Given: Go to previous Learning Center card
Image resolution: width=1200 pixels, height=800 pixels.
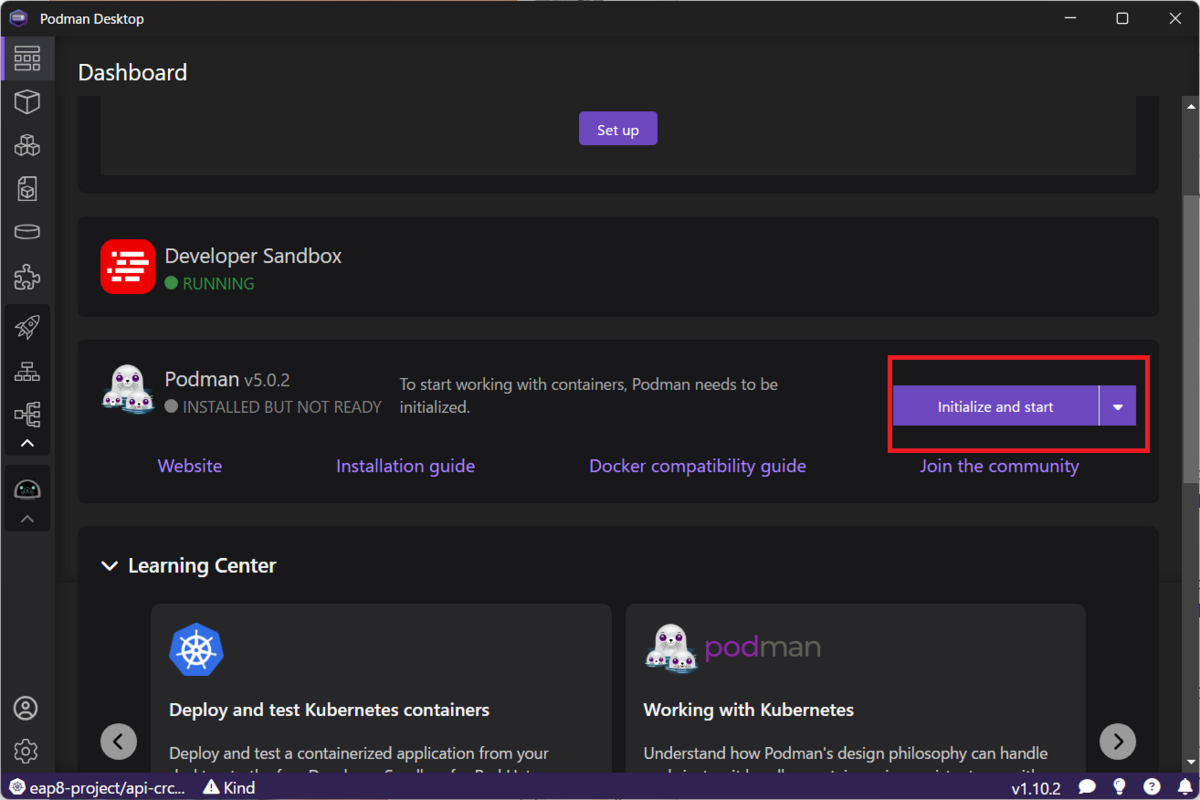Looking at the screenshot, I should point(119,741).
